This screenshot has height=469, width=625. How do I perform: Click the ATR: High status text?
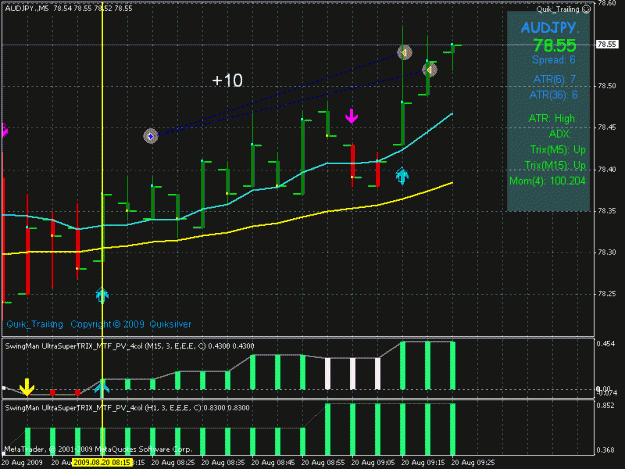(x=552, y=118)
